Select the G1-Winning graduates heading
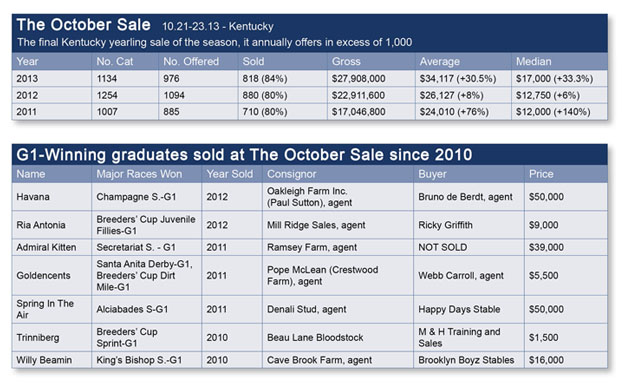The width and height of the screenshot is (625, 386). point(244,155)
